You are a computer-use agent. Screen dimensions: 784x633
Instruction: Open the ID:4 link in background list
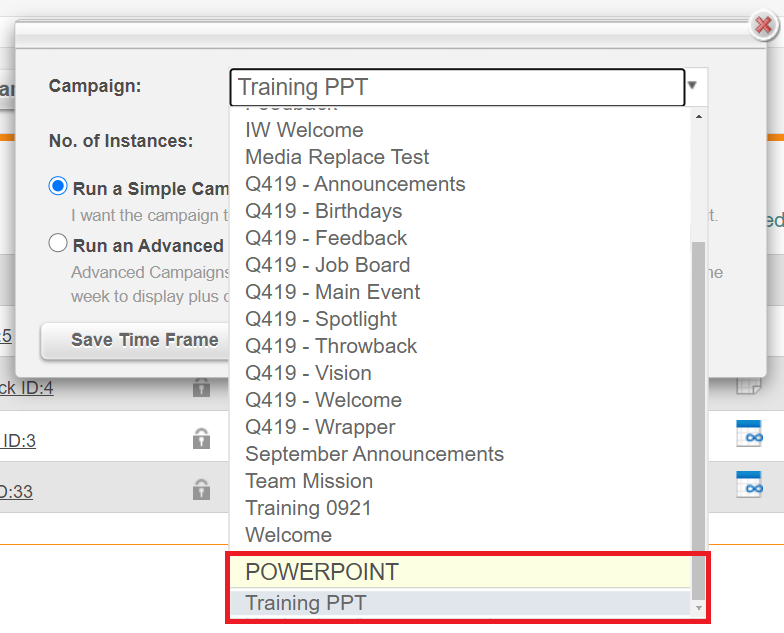click(x=26, y=388)
